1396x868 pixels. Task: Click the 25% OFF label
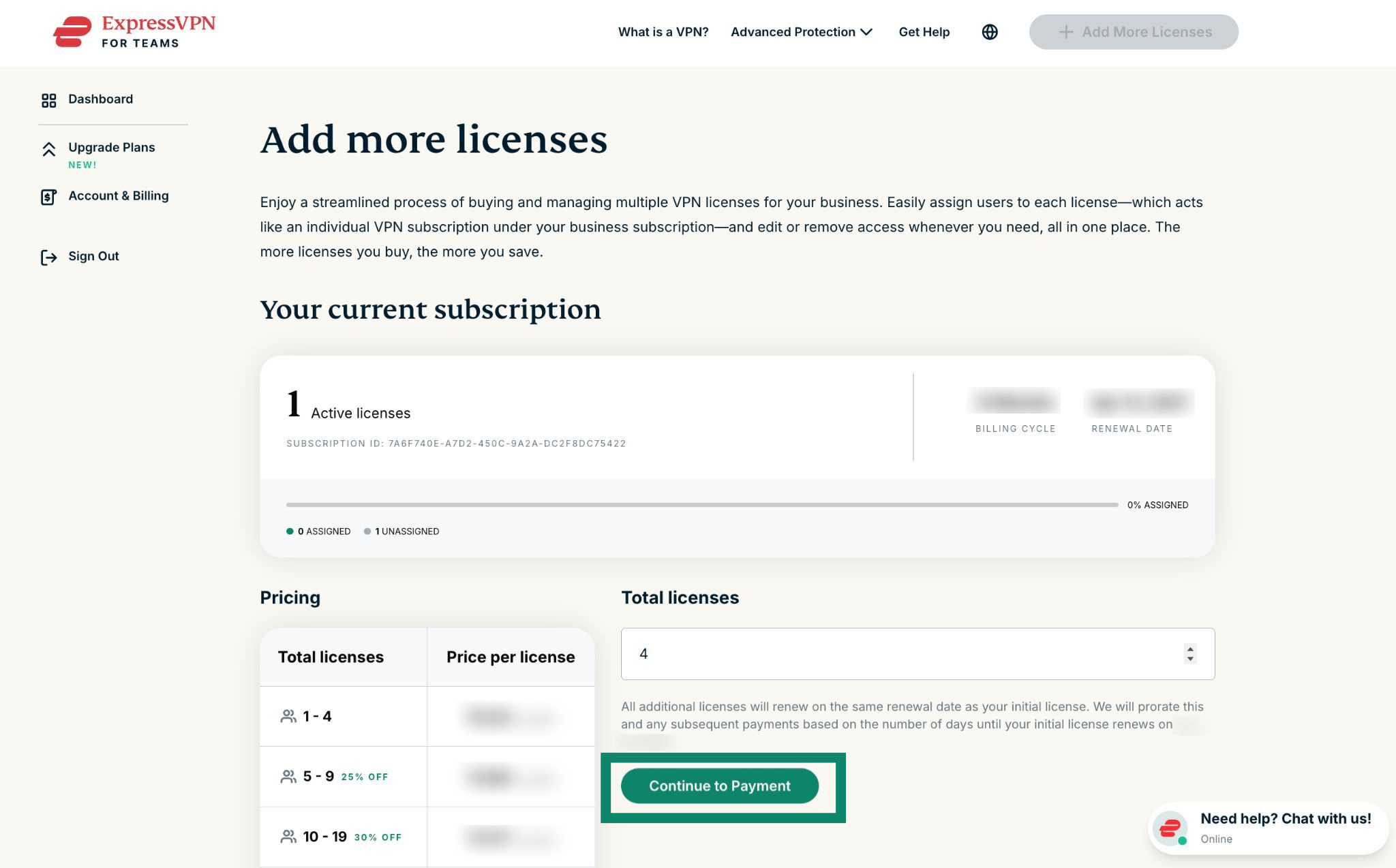tap(365, 777)
